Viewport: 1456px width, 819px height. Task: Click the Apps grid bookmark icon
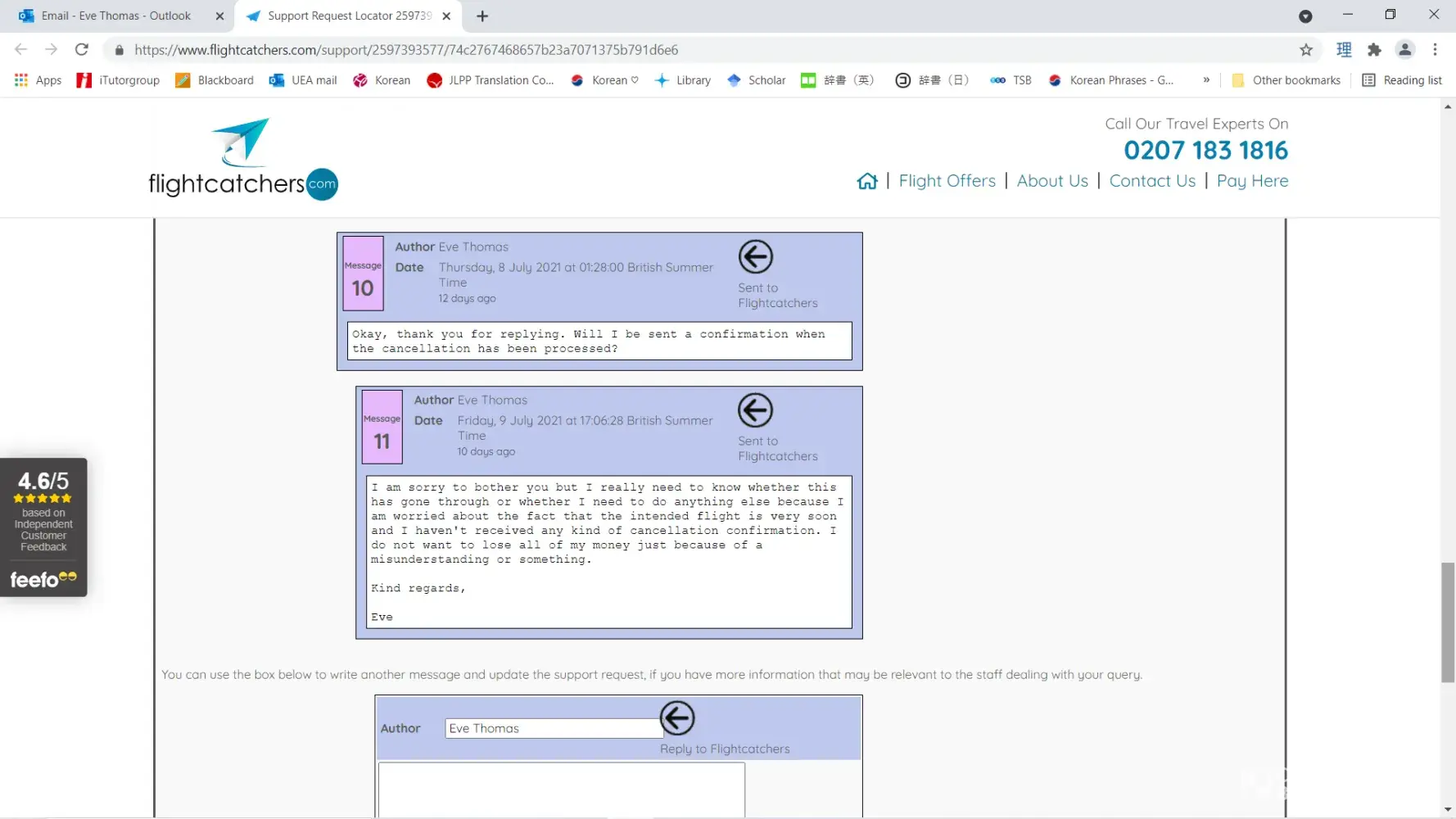click(21, 80)
